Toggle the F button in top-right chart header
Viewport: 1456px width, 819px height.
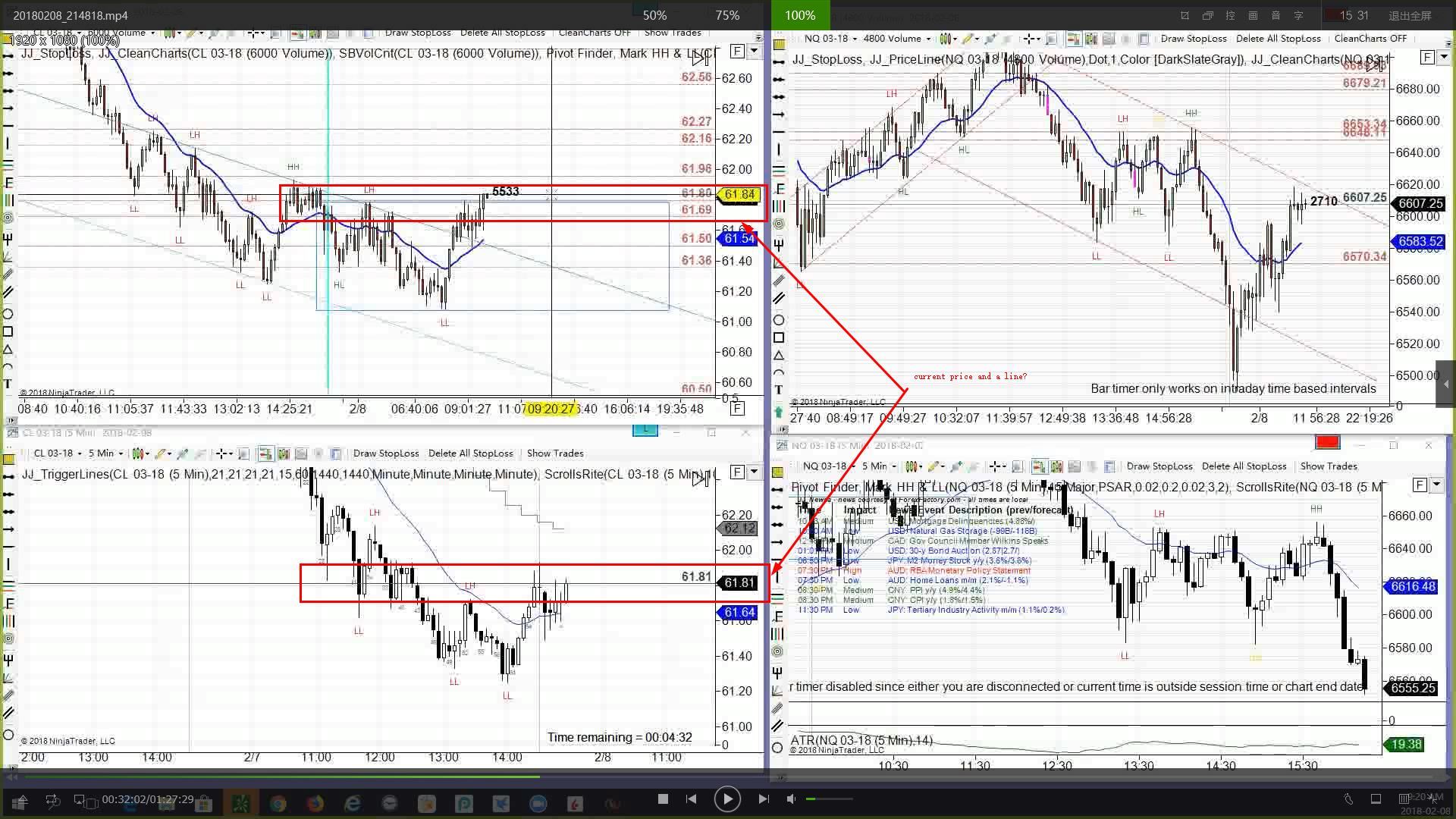(1427, 58)
